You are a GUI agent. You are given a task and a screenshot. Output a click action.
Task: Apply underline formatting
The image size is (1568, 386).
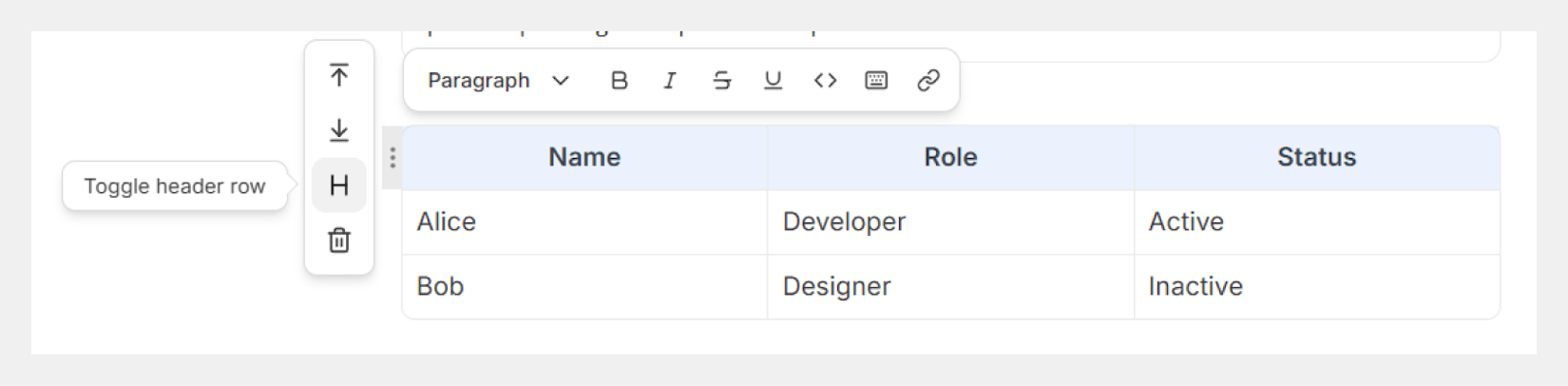coord(773,81)
